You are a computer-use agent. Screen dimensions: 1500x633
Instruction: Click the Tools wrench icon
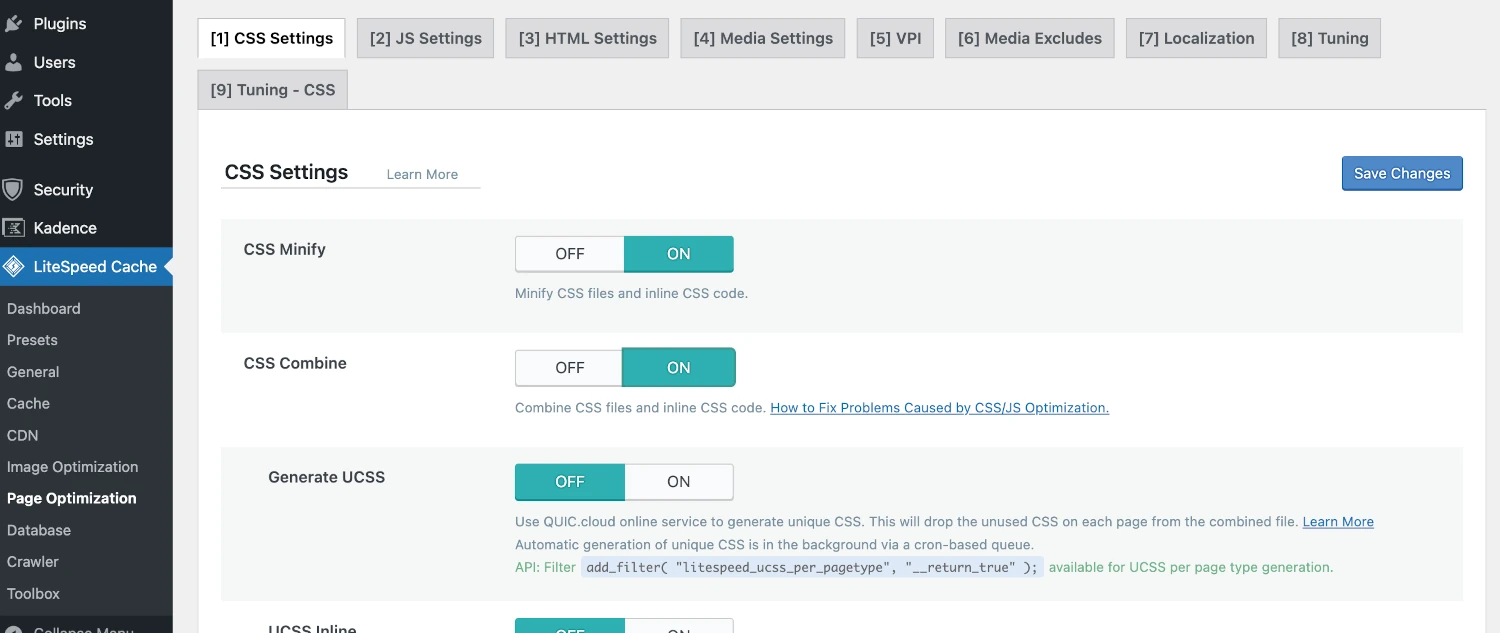coord(13,100)
